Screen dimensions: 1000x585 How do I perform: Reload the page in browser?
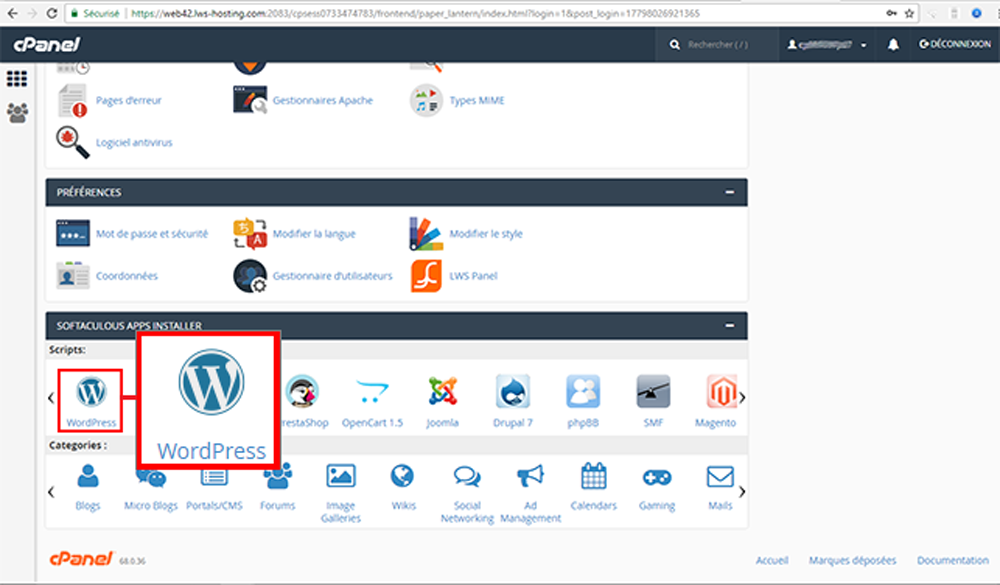(52, 13)
